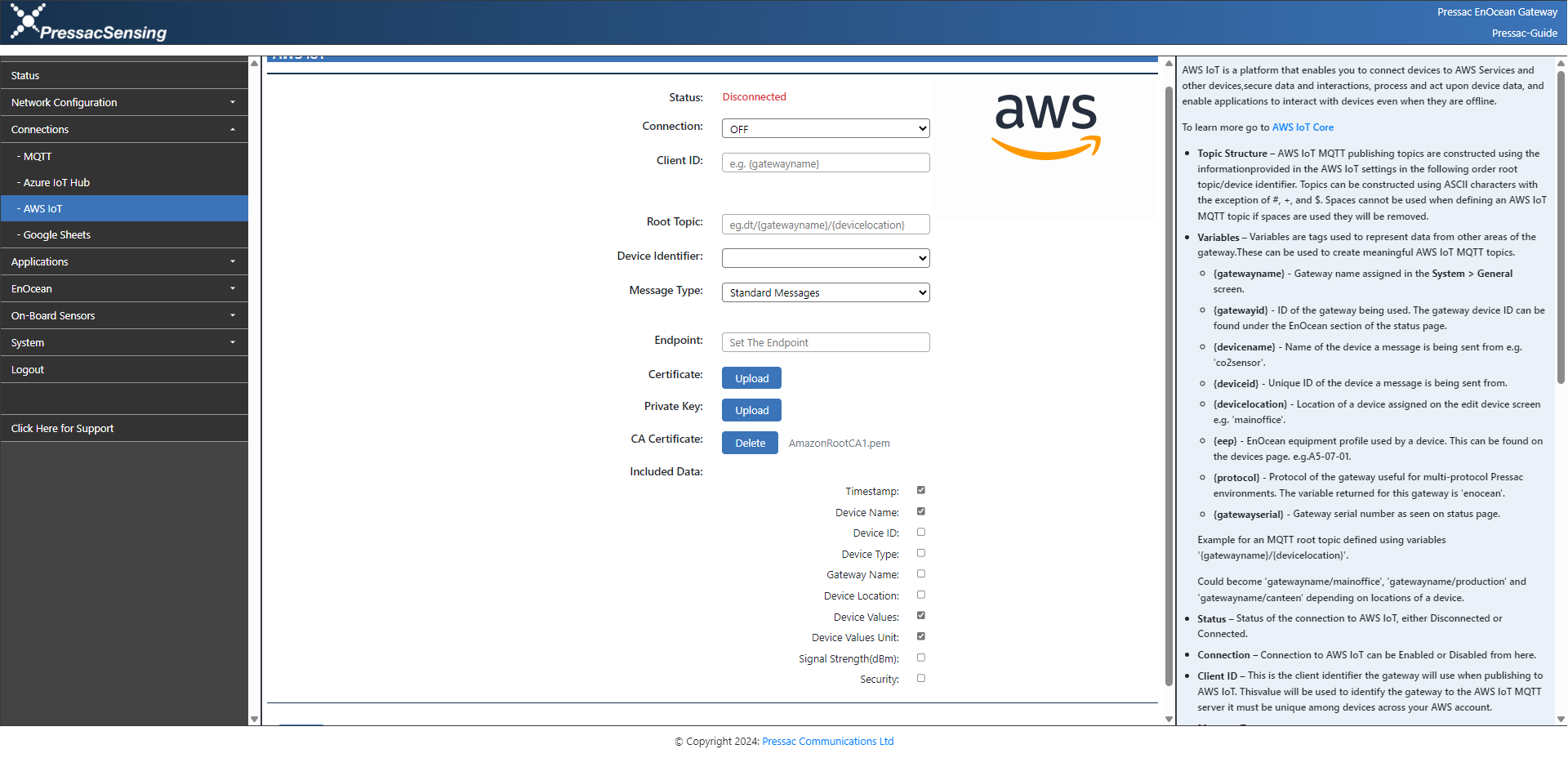This screenshot has height=758, width=1568.
Task: Open the AWS IoT Core link
Action: coord(1302,127)
